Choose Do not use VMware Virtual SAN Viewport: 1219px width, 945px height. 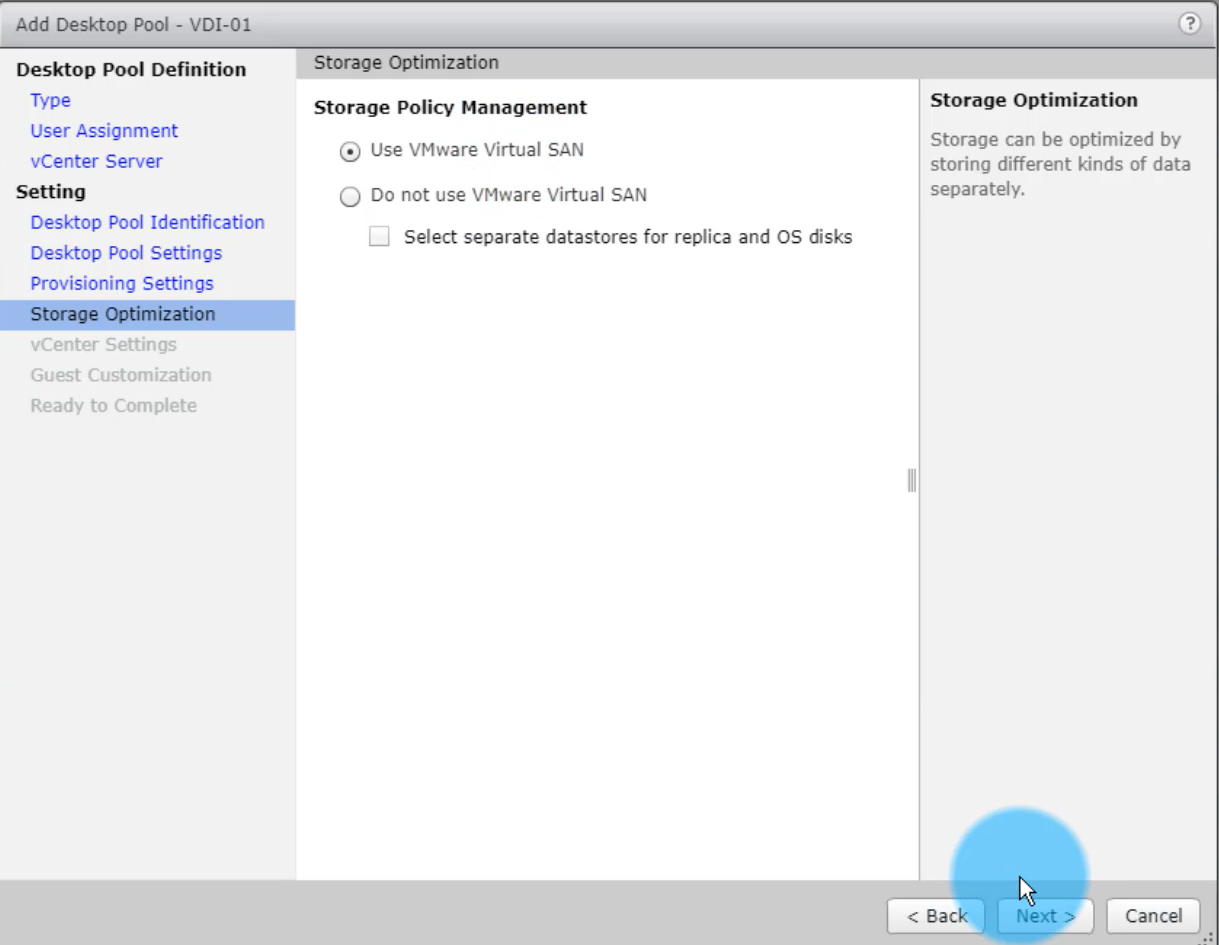[350, 197]
